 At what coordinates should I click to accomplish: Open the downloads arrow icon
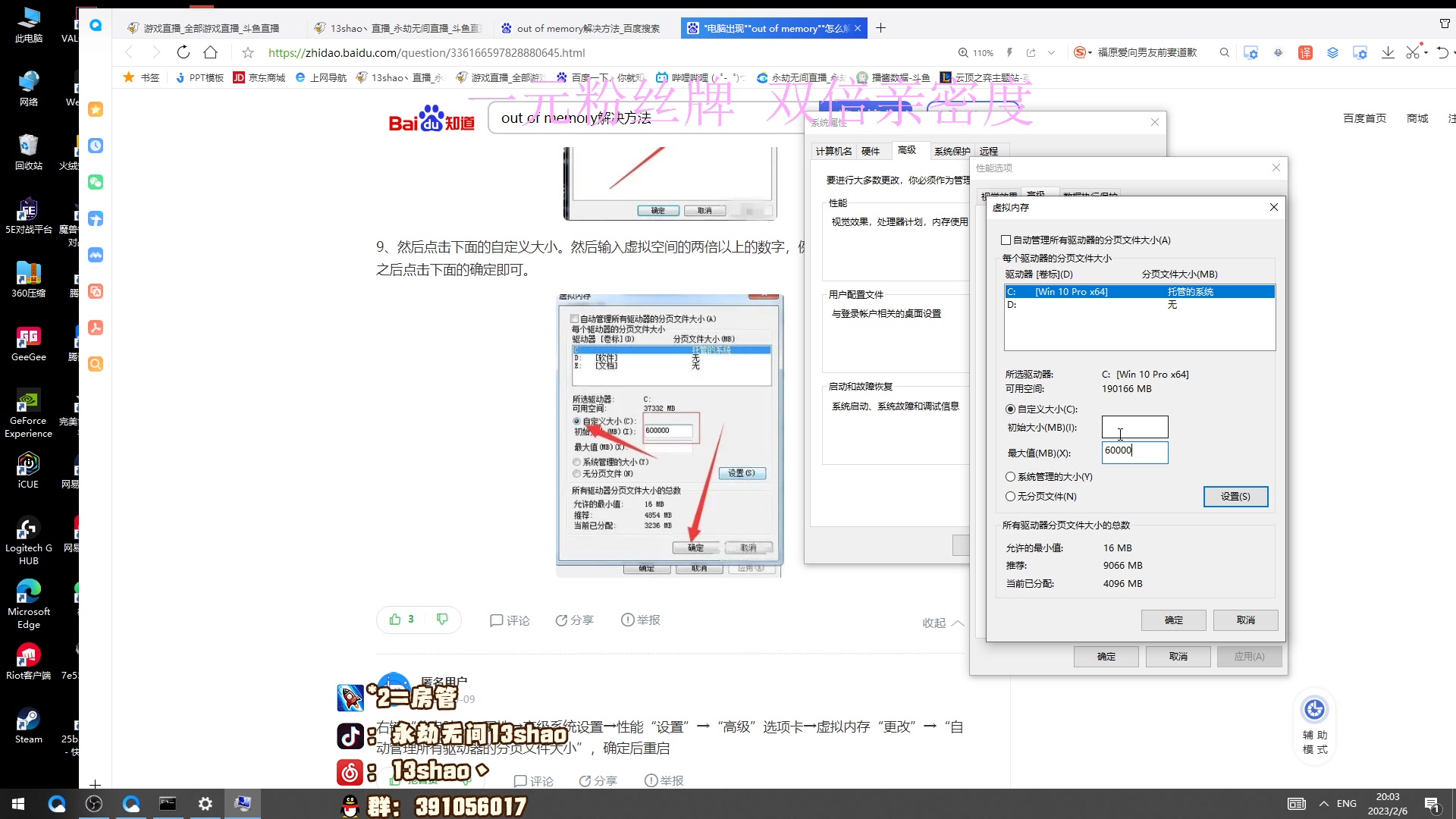coord(1388,52)
